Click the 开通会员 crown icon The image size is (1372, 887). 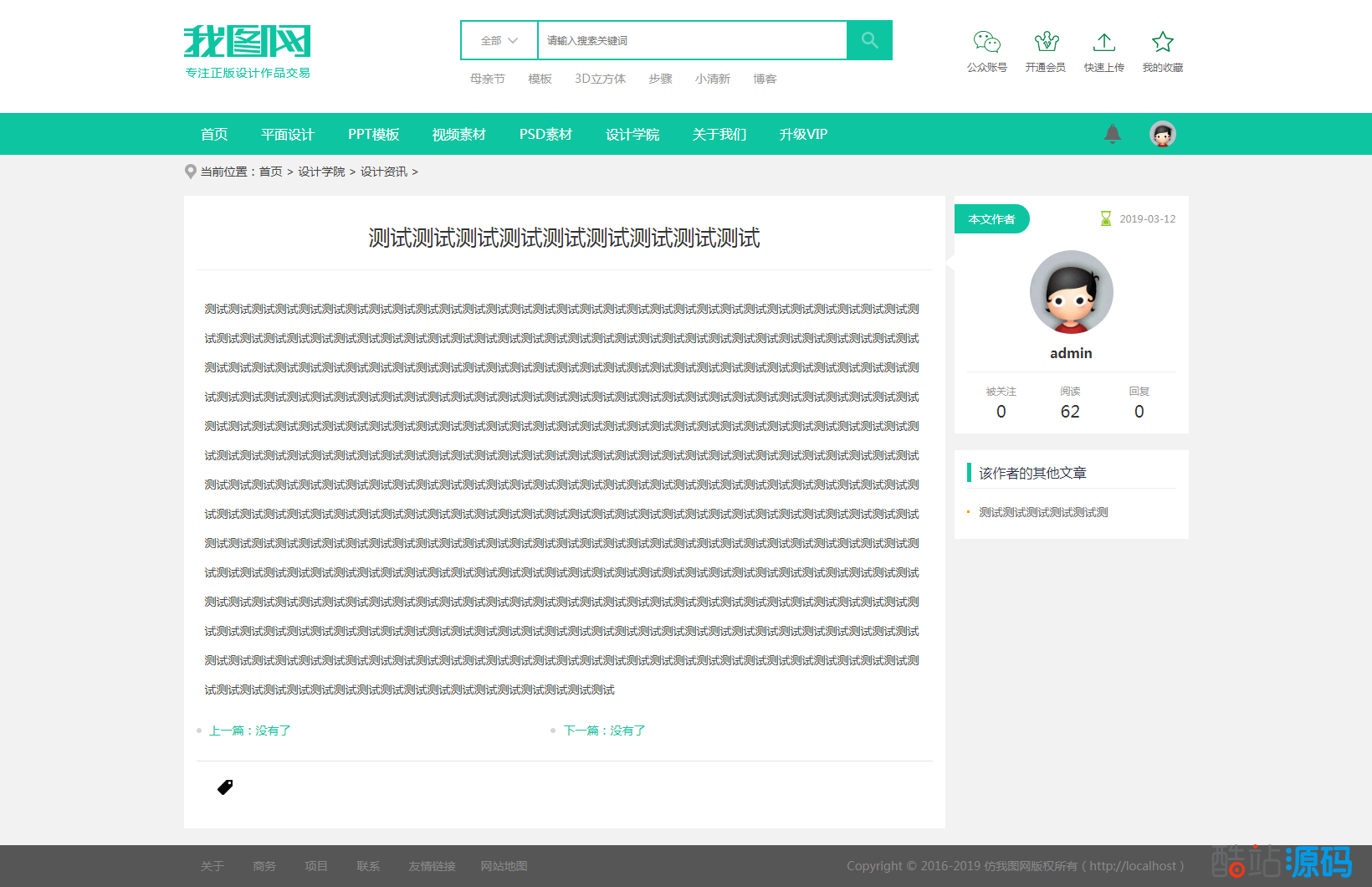coord(1046,42)
